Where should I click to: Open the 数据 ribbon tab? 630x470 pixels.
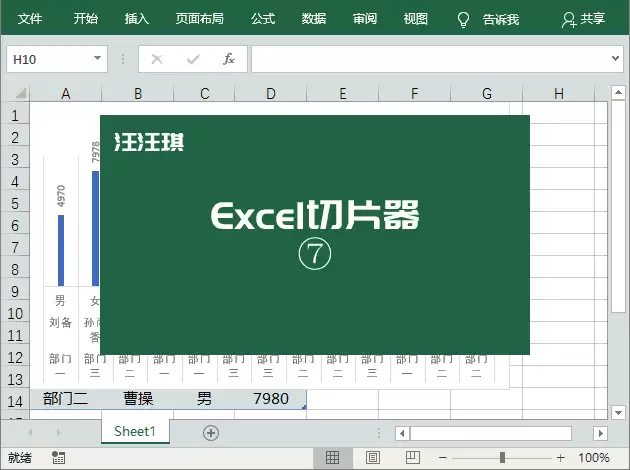click(314, 18)
